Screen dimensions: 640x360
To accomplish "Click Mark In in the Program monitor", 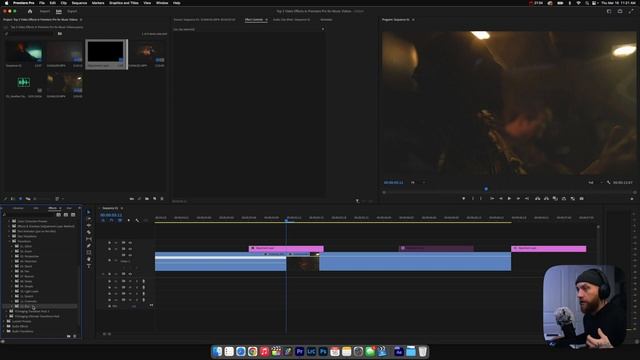I will pos(473,199).
